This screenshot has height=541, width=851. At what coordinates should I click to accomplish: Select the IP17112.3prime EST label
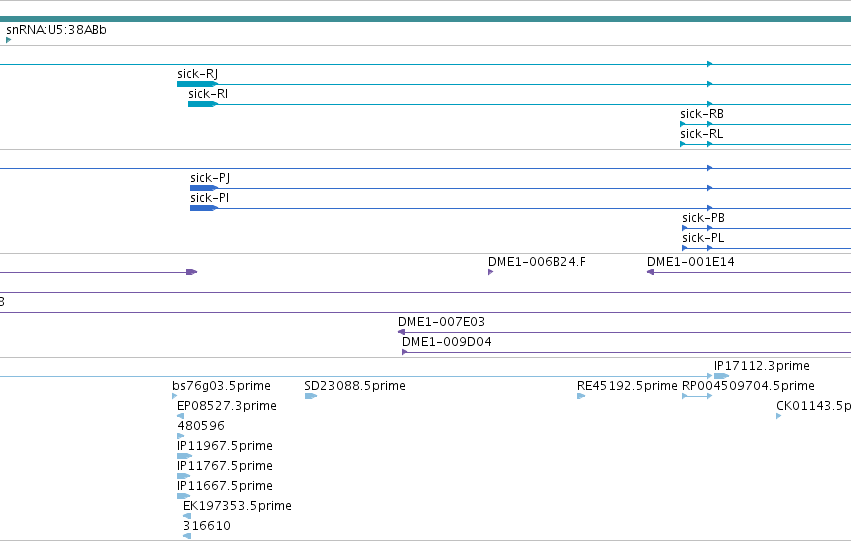click(x=761, y=366)
